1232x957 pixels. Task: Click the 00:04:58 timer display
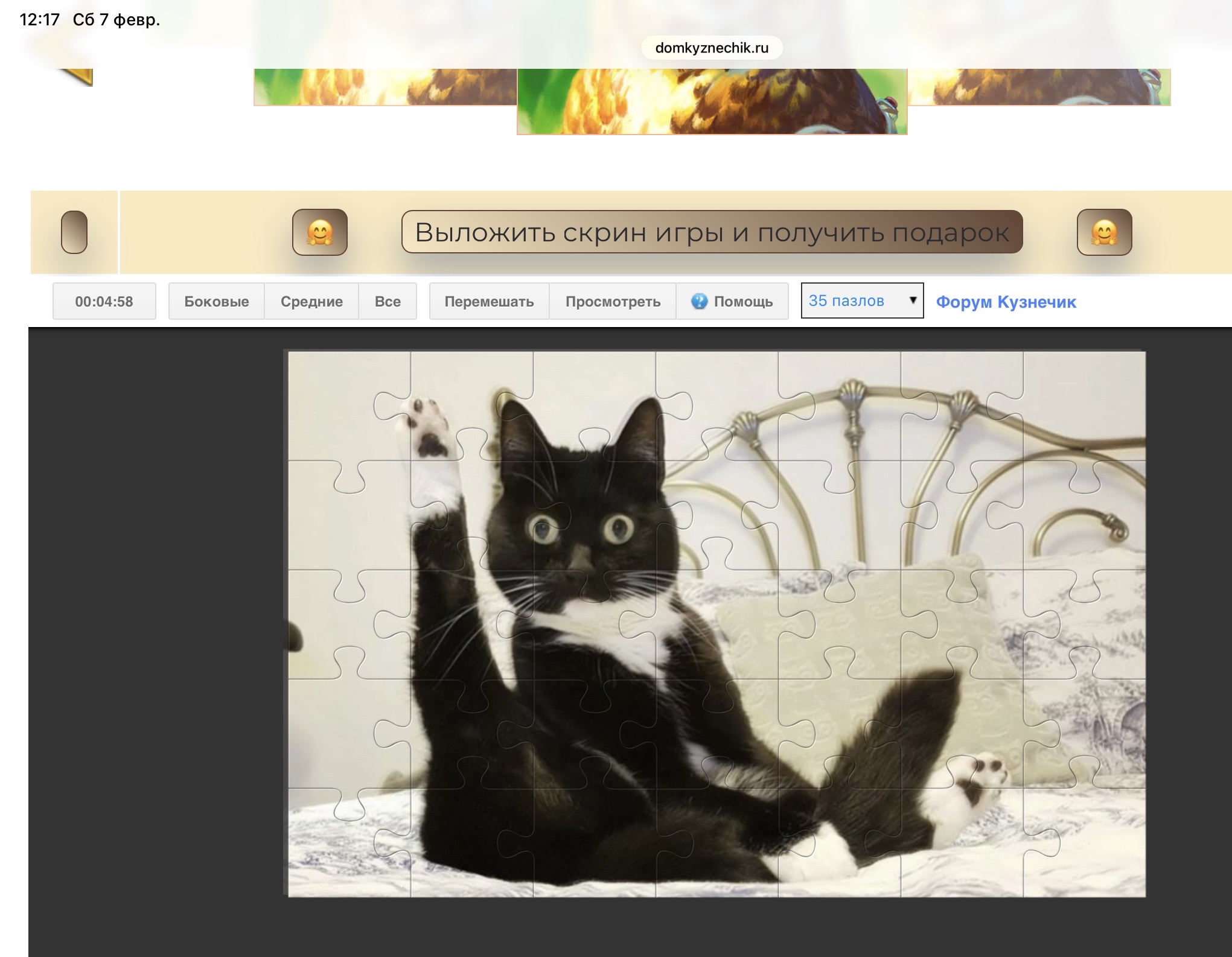[104, 301]
